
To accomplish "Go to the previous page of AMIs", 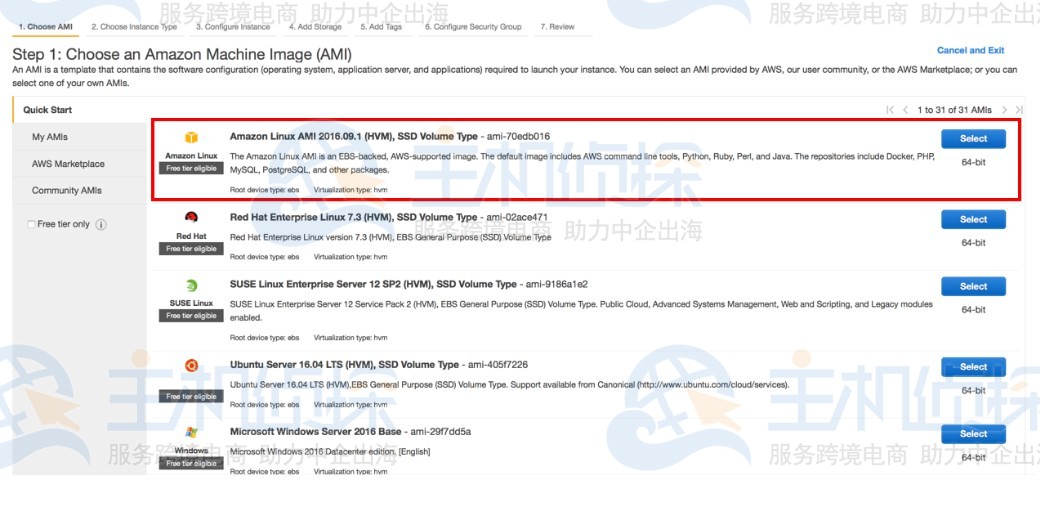I will click(905, 110).
